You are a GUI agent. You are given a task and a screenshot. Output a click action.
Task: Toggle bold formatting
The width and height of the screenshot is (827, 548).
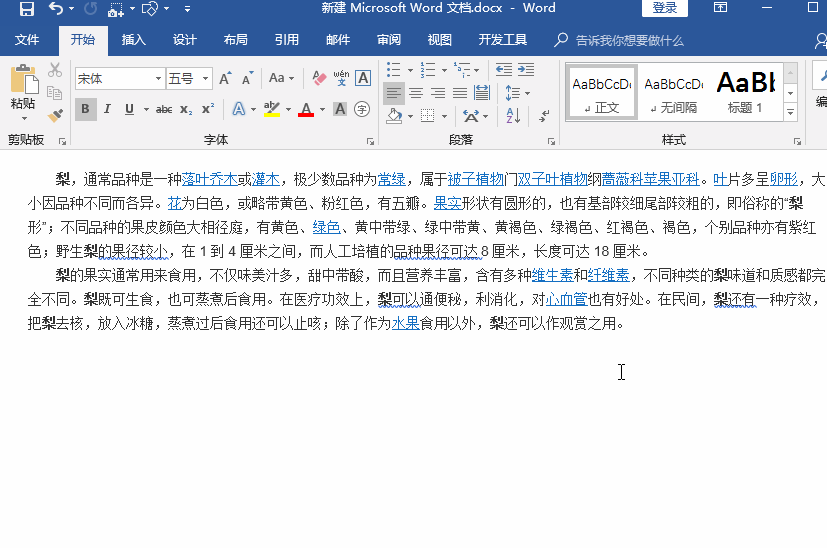tap(85, 109)
